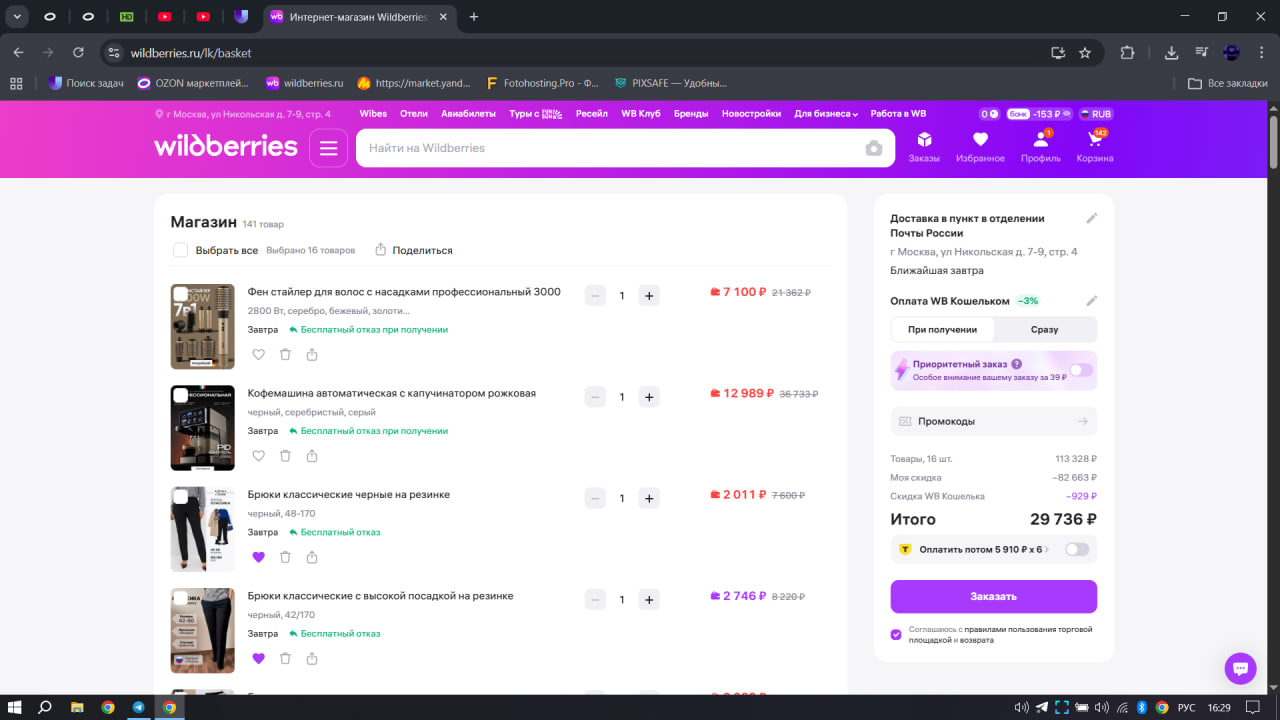Viewport: 1280px width, 720px height.
Task: Expand the Для бизнеса dropdown
Action: click(x=826, y=114)
